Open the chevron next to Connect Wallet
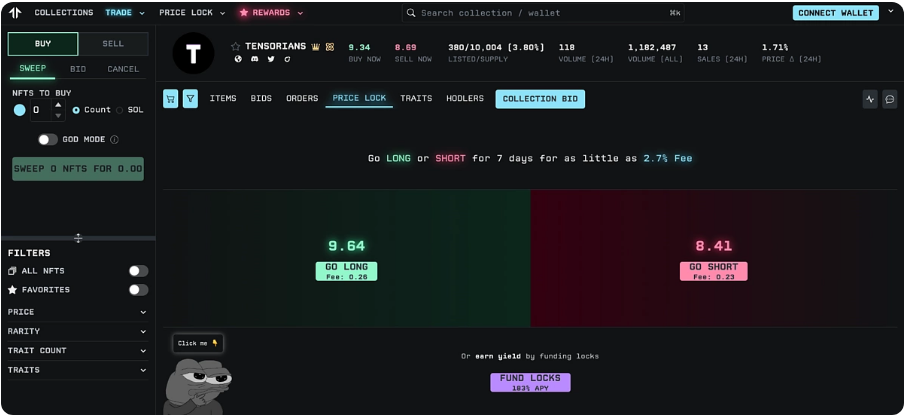 [891, 11]
